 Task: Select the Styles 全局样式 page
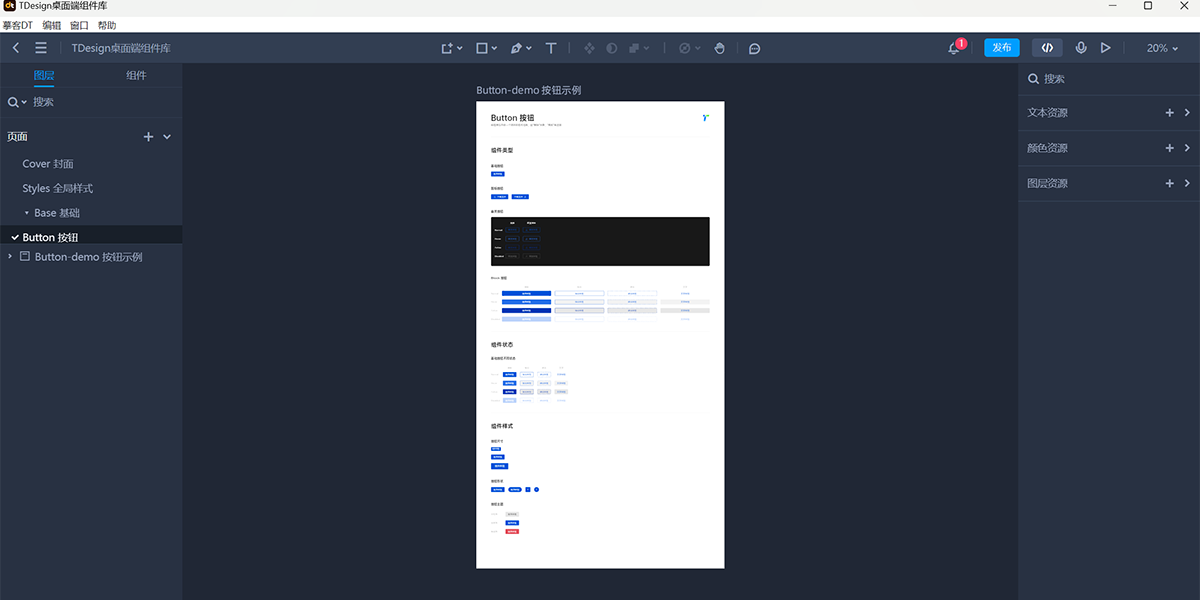point(58,189)
